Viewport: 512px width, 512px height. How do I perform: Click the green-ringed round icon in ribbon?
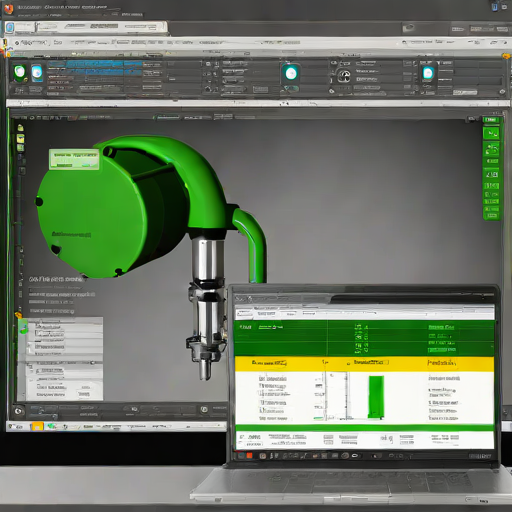[19, 72]
